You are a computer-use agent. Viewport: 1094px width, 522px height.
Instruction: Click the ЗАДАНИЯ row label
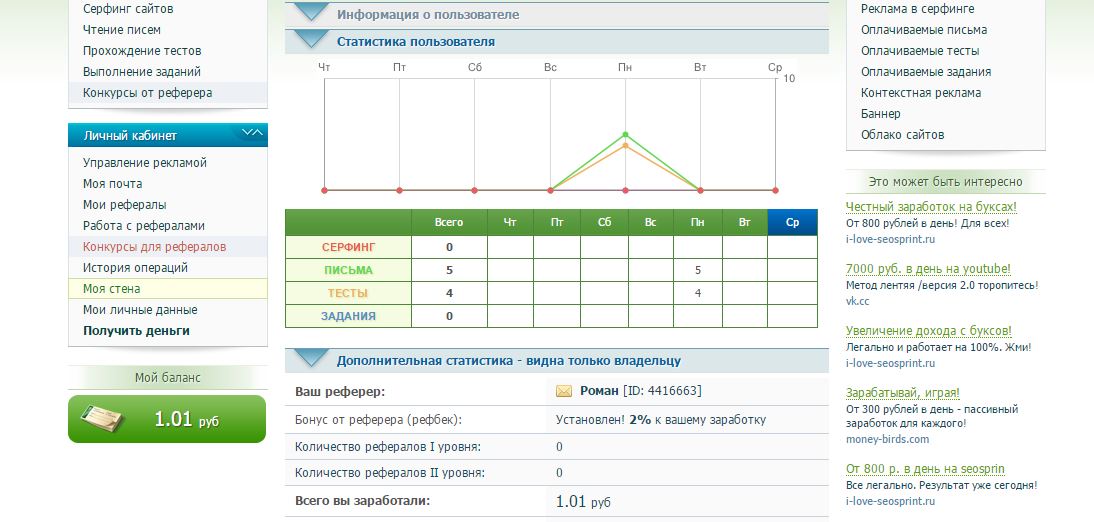[348, 316]
